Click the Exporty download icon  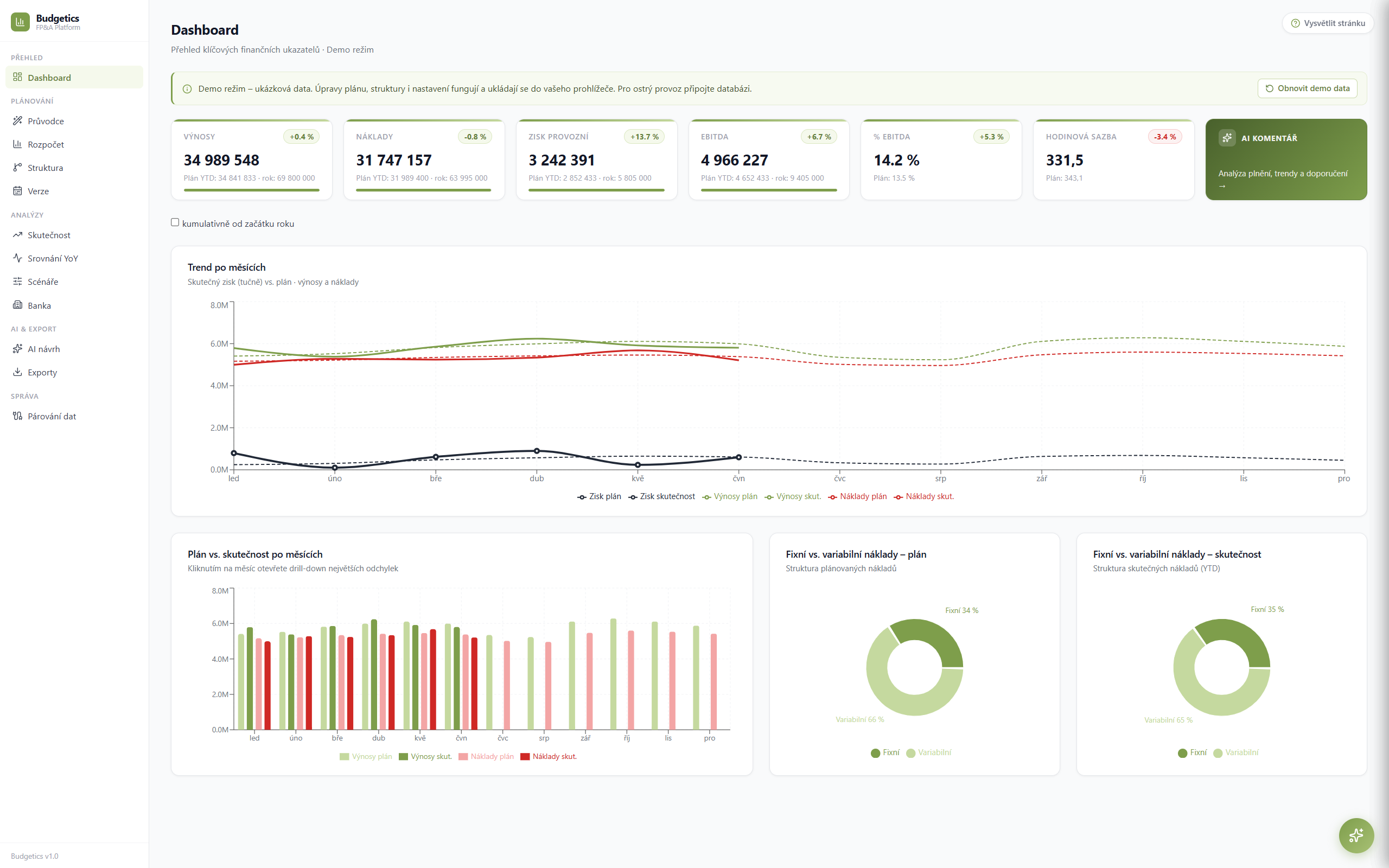[x=18, y=372]
